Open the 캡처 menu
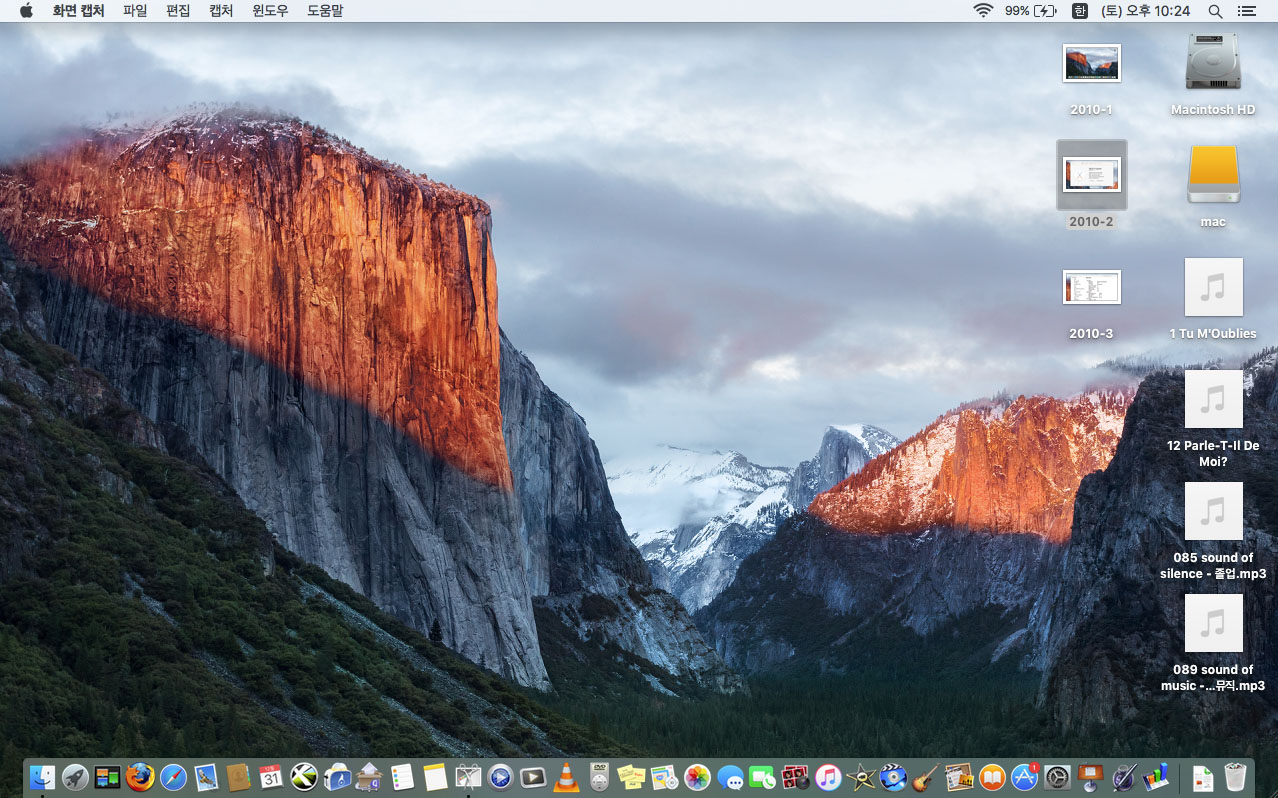Screen dimensions: 1278x798 pyautogui.click(x=221, y=11)
